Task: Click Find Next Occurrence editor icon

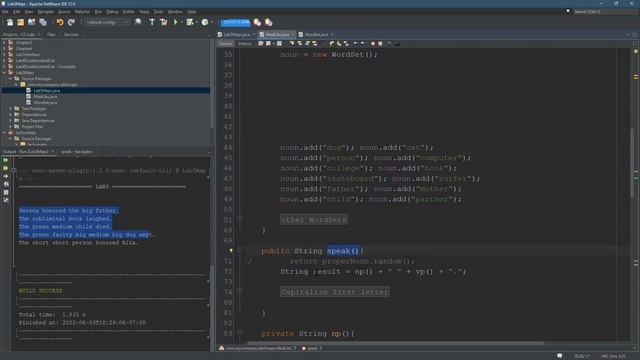Action: point(307,44)
